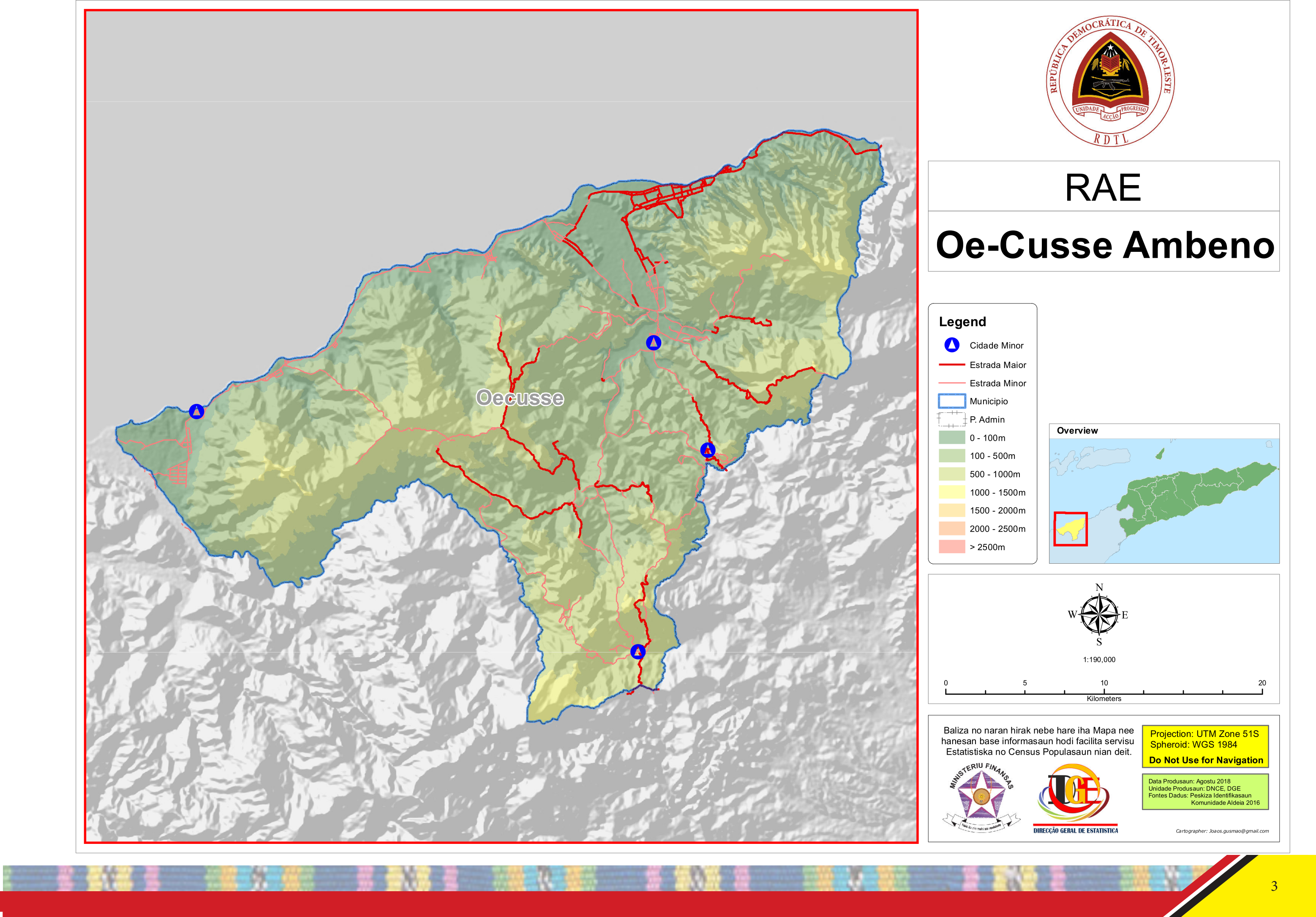Click the 'Do Not Use for Navigation' notice
The width and height of the screenshot is (1316, 917).
(x=1205, y=760)
